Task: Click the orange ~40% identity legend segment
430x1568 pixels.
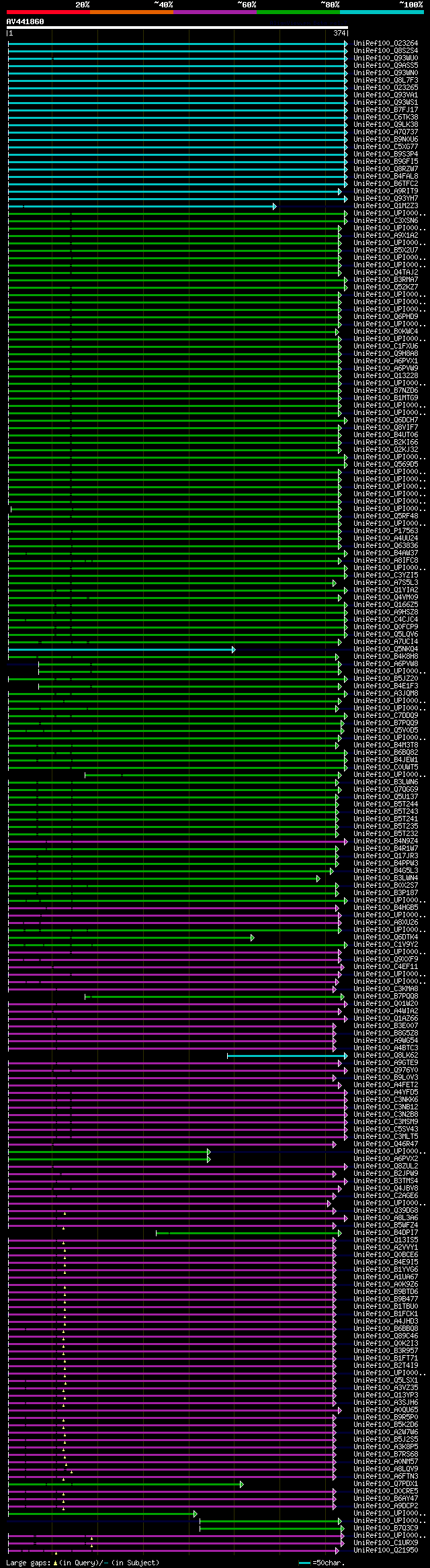Action: coord(132,11)
